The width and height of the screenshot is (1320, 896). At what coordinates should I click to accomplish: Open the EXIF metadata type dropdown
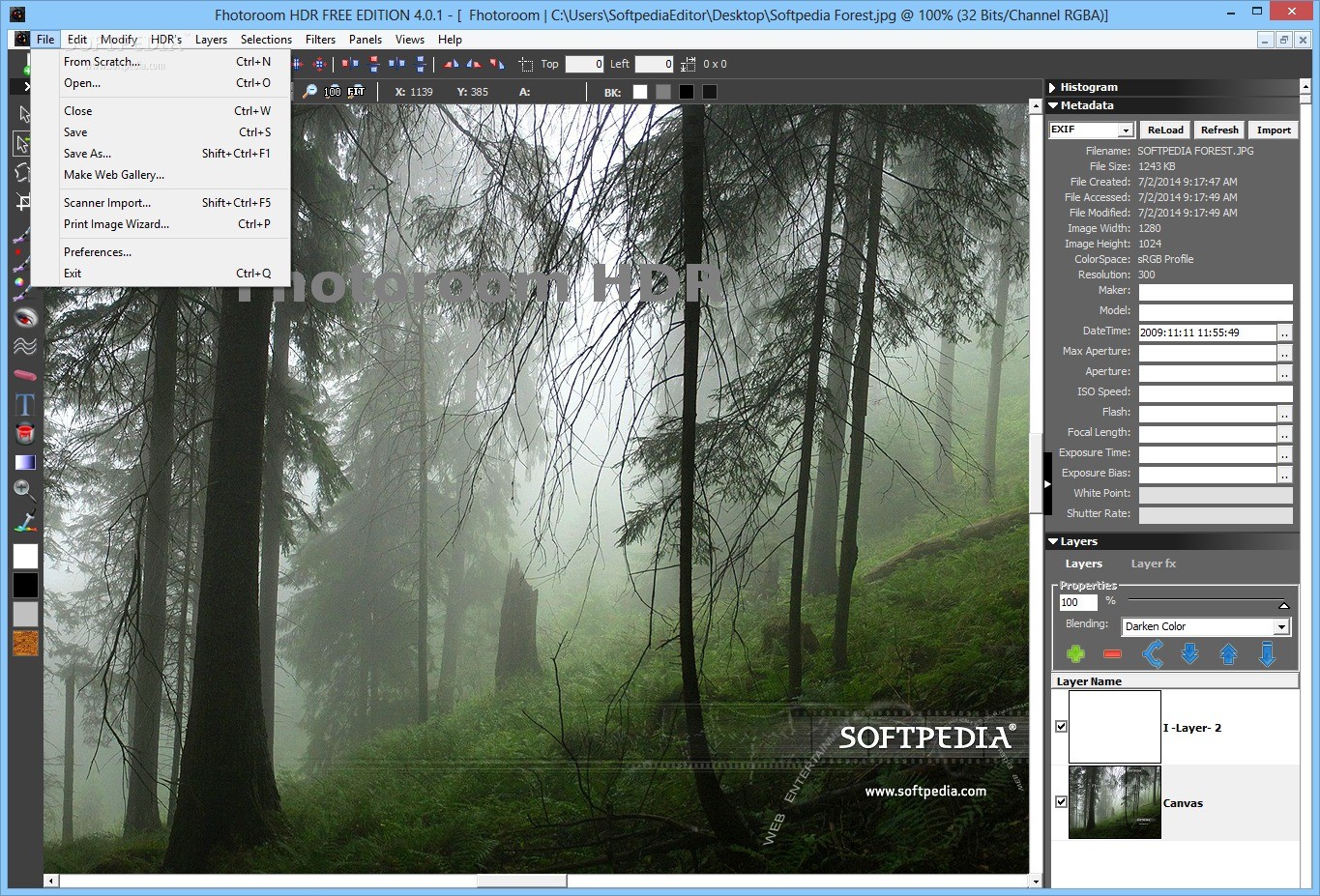pos(1126,130)
